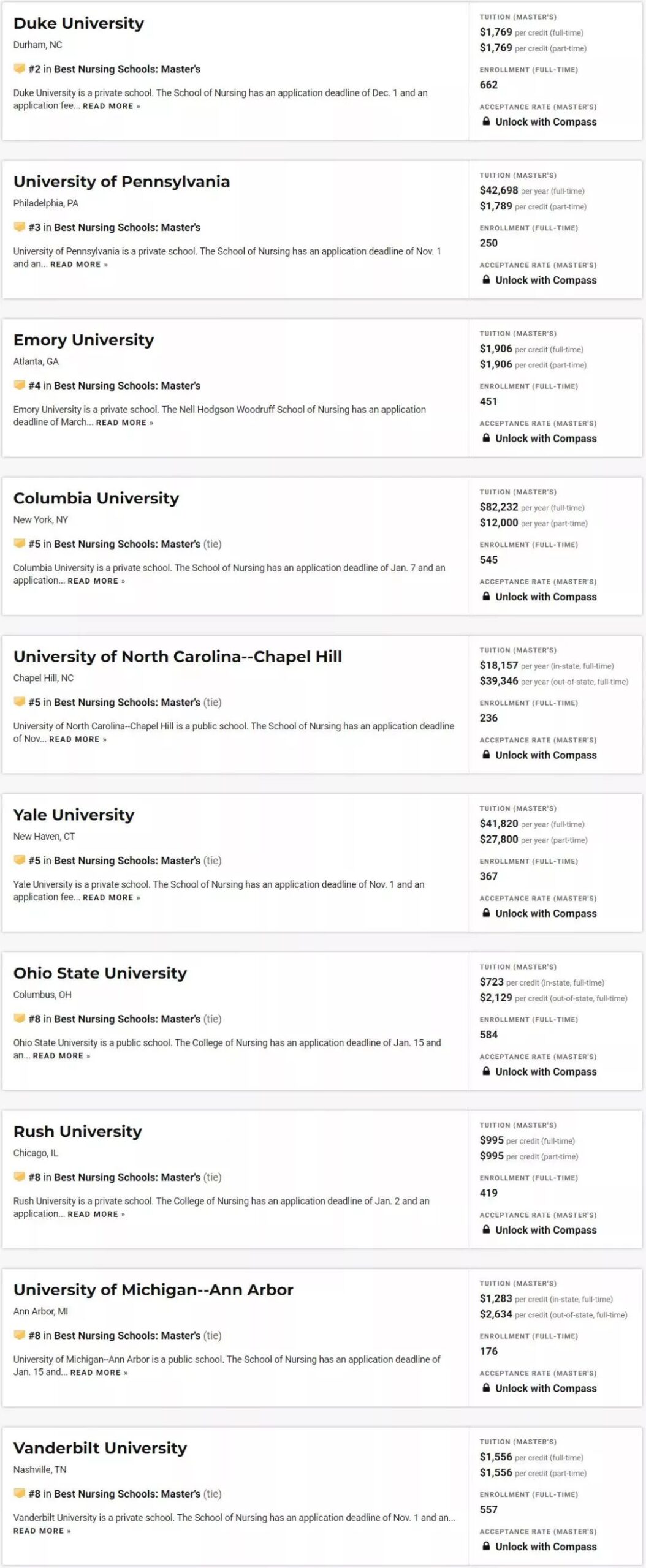Click the ranking badge icon under Columbia University
Image resolution: width=646 pixels, height=1568 pixels.
pos(20,543)
